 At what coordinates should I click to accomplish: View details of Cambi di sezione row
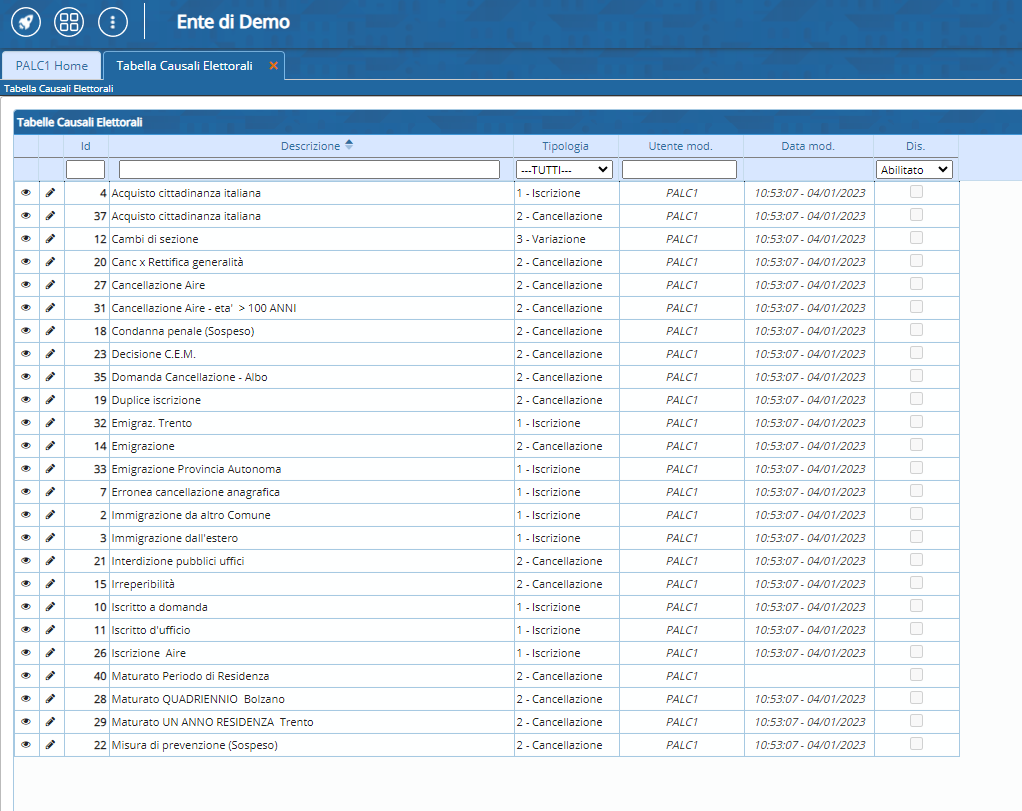(26, 239)
